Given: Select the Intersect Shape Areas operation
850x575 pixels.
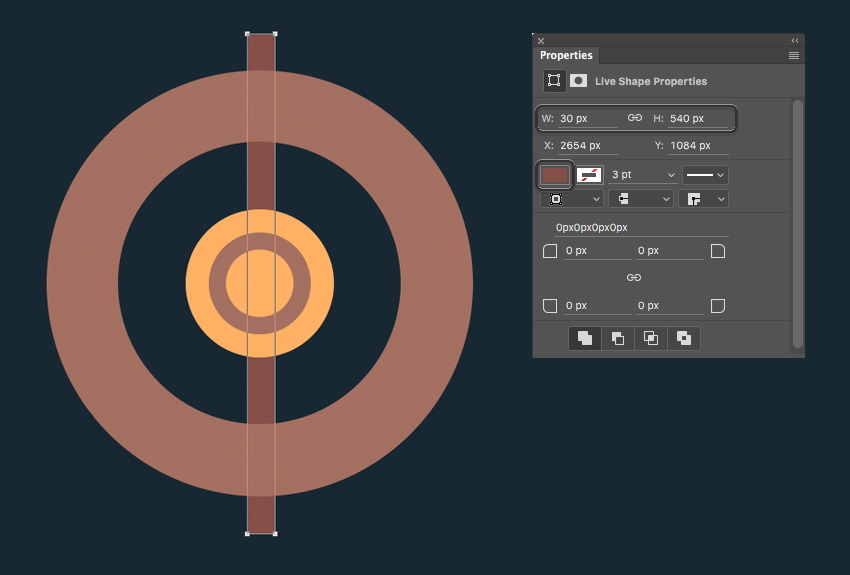Looking at the screenshot, I should [x=651, y=338].
